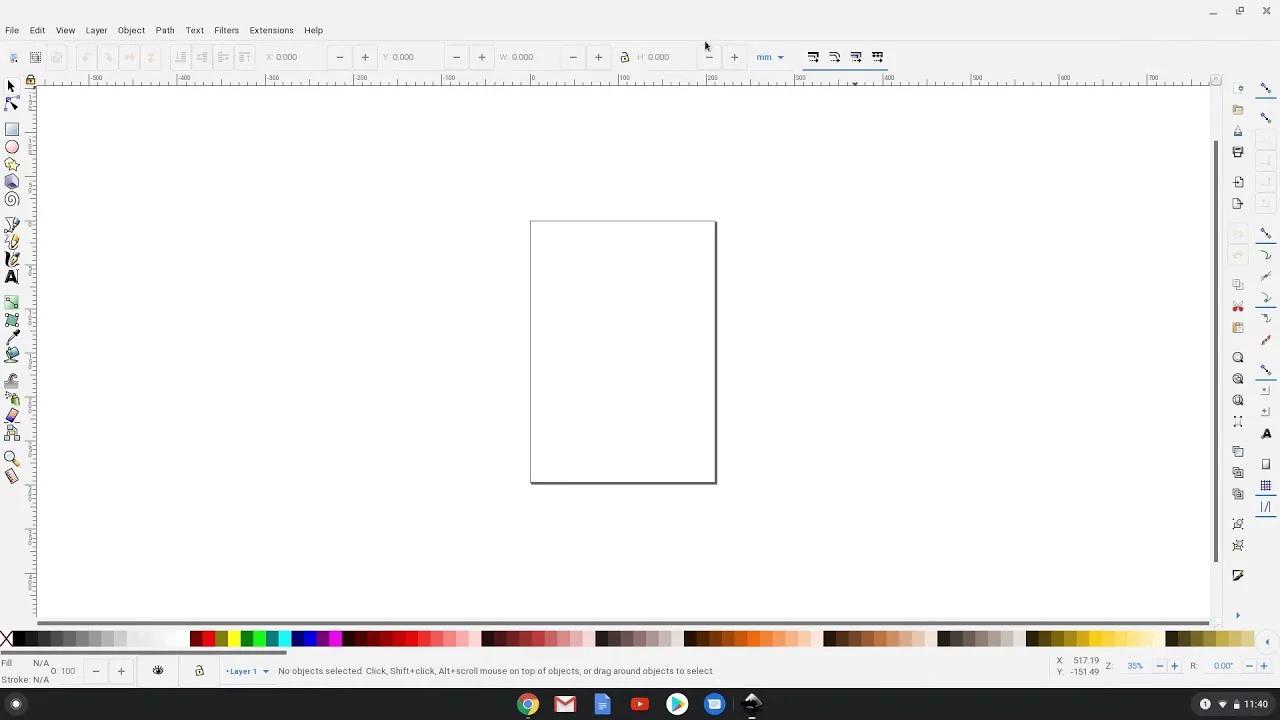1280x720 pixels.
Task: Increase opacity using the plus button
Action: (x=121, y=670)
